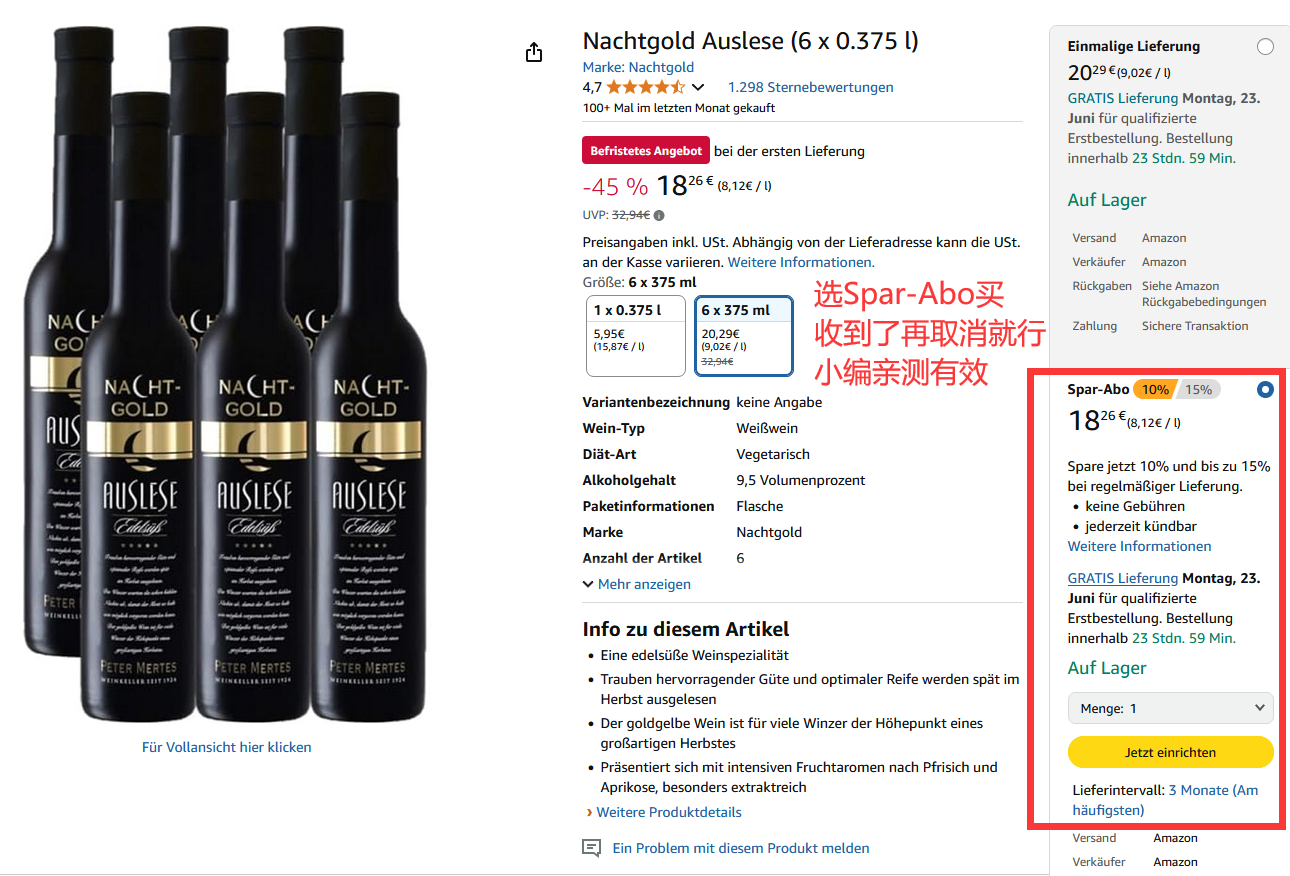
Task: Click Ein Problem mit diesem Produkt melden
Action: click(x=741, y=848)
